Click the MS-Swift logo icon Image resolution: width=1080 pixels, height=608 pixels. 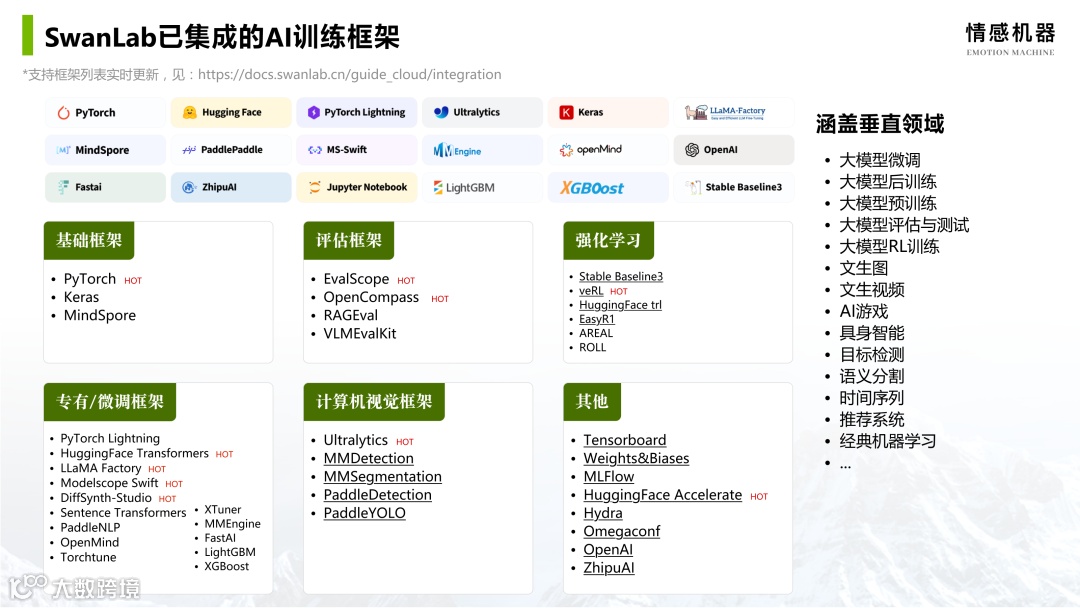[315, 149]
